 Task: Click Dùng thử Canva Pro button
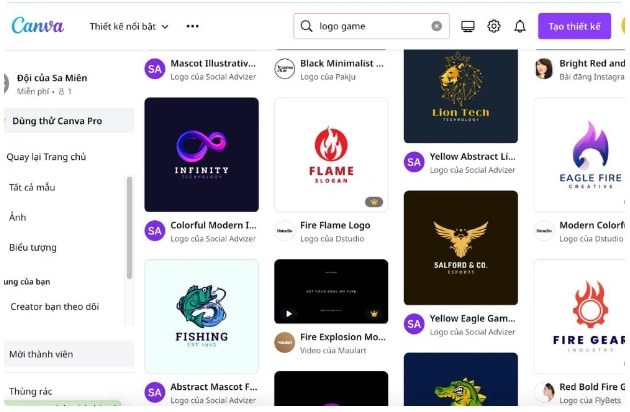[x=69, y=121]
